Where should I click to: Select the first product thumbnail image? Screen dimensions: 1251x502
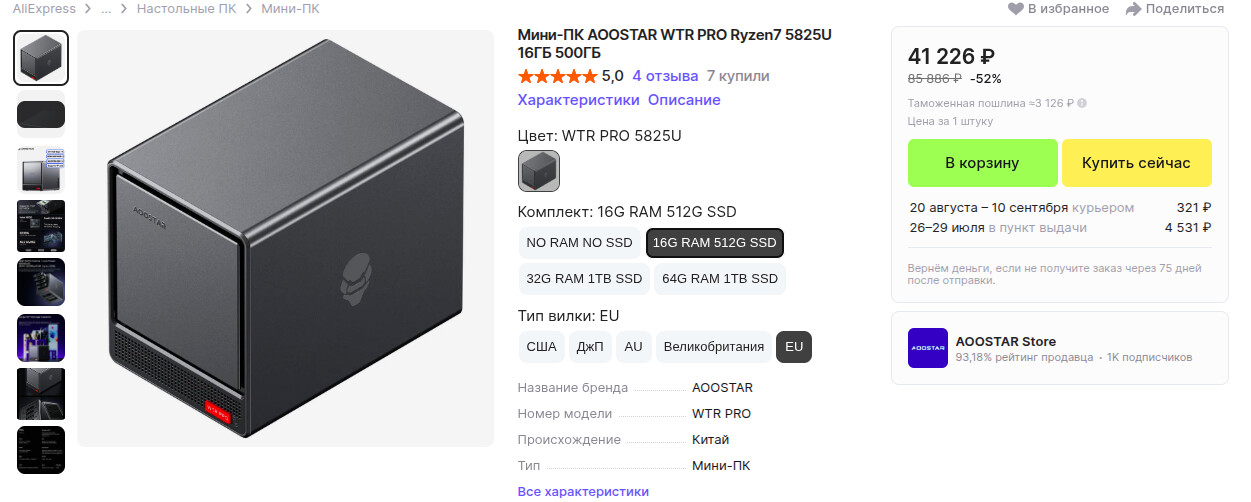pyautogui.click(x=41, y=58)
